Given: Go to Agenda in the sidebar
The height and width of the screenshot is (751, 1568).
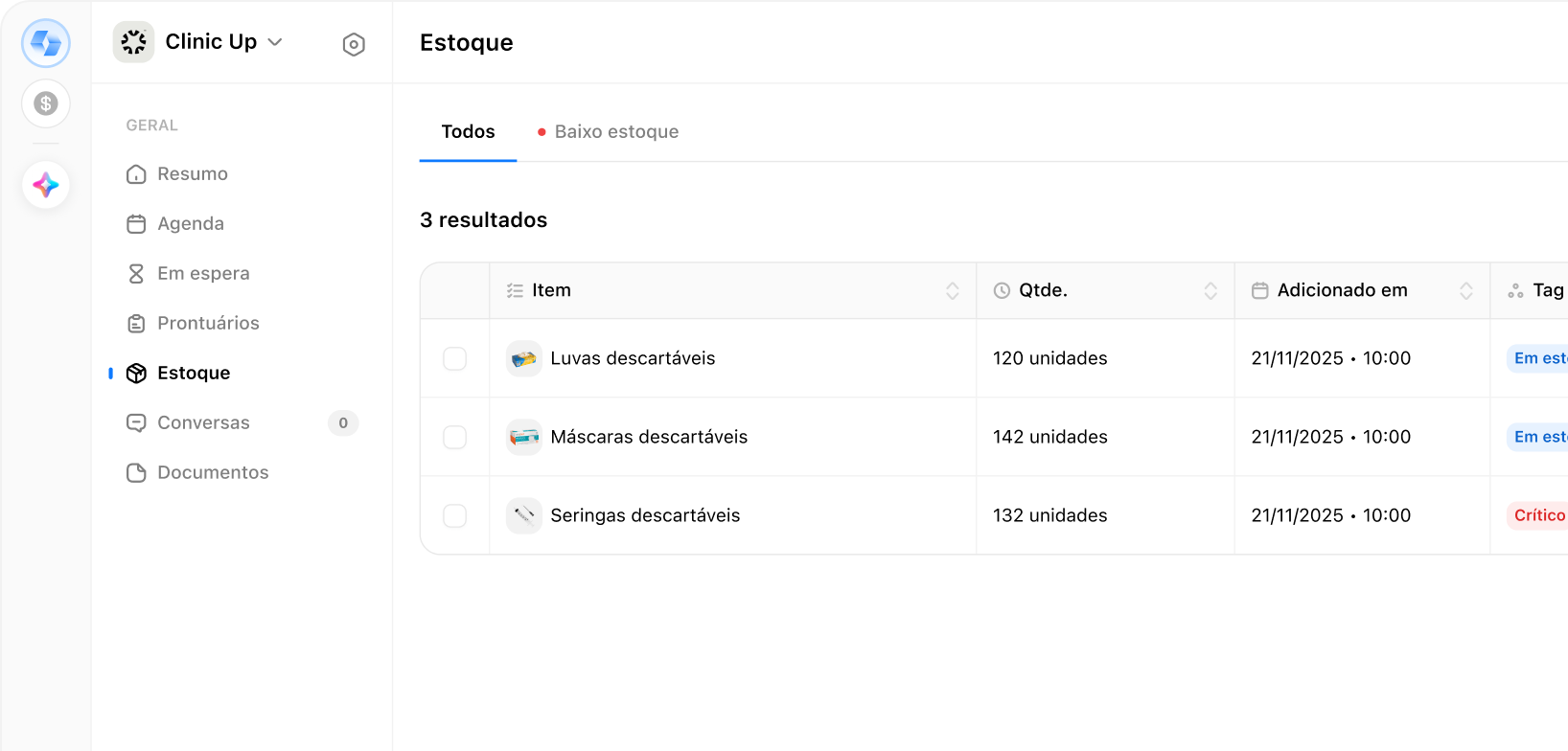Looking at the screenshot, I should coord(190,224).
